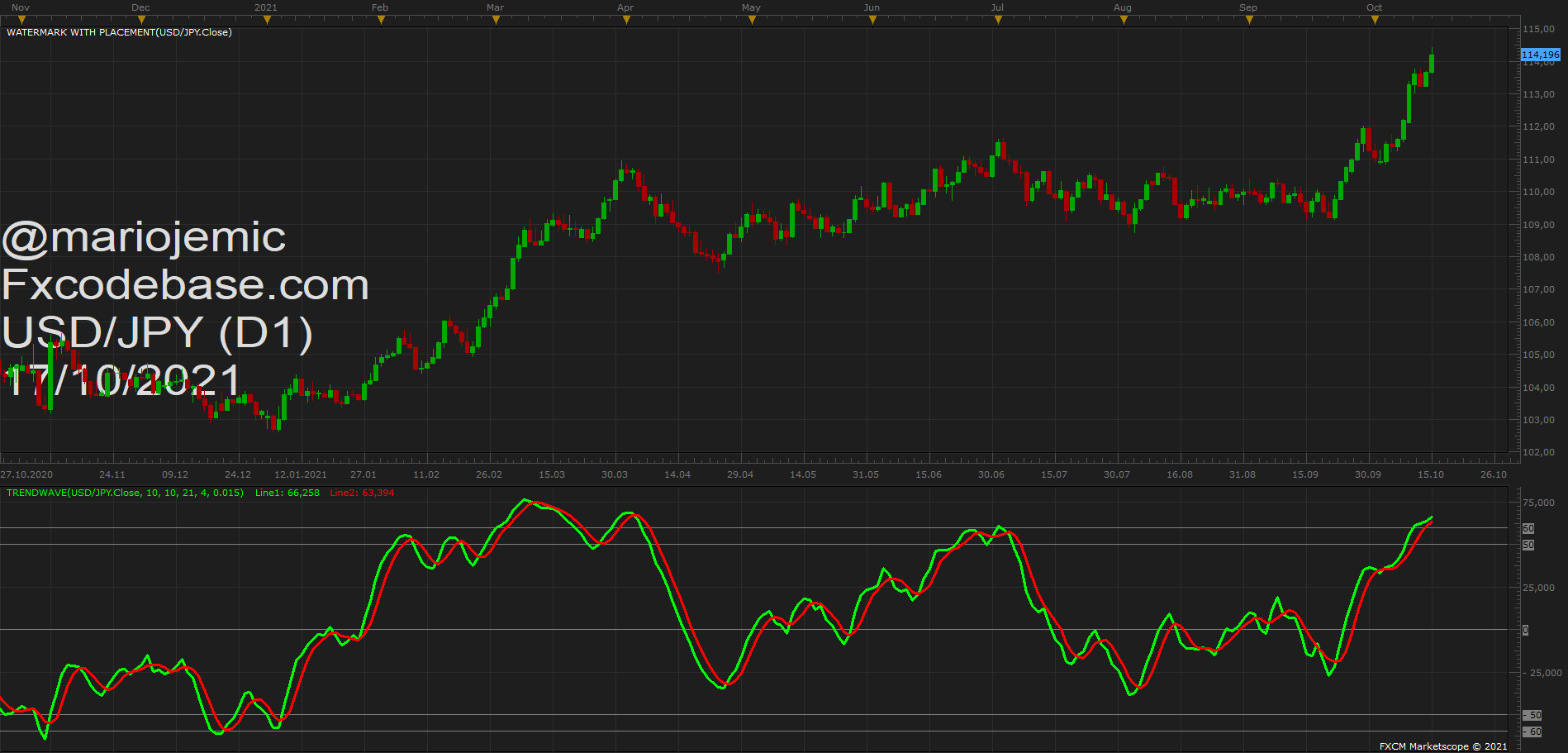
Task: Click the 75,000 oscillator scale label
Action: (1538, 503)
